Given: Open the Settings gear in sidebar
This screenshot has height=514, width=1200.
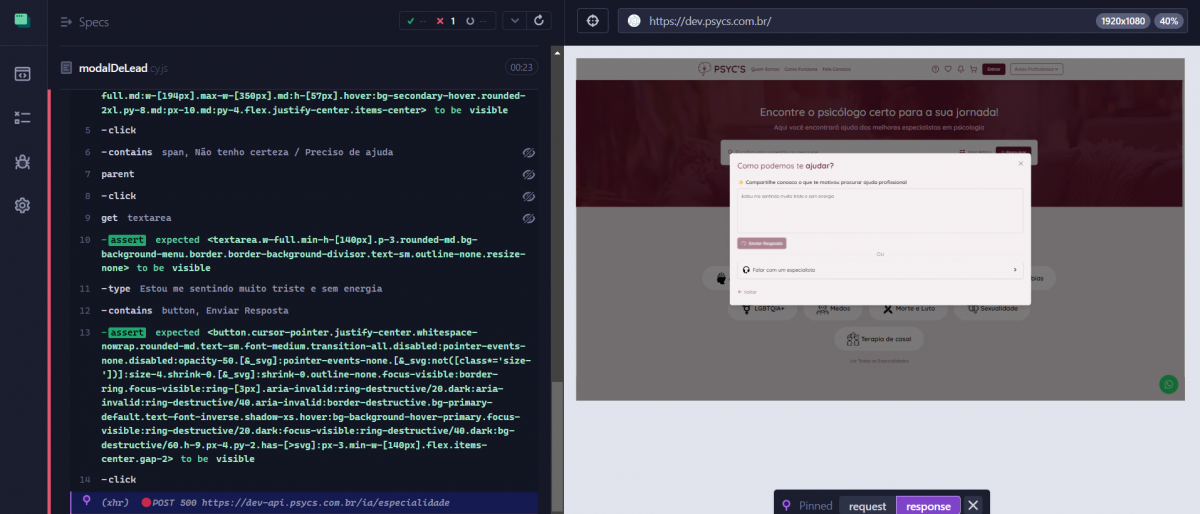Looking at the screenshot, I should 22,205.
